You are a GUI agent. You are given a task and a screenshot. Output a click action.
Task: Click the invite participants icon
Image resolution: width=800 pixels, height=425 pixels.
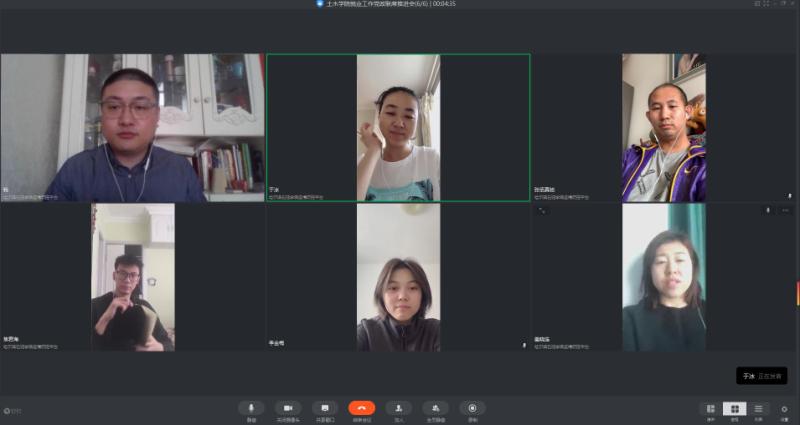(398, 408)
